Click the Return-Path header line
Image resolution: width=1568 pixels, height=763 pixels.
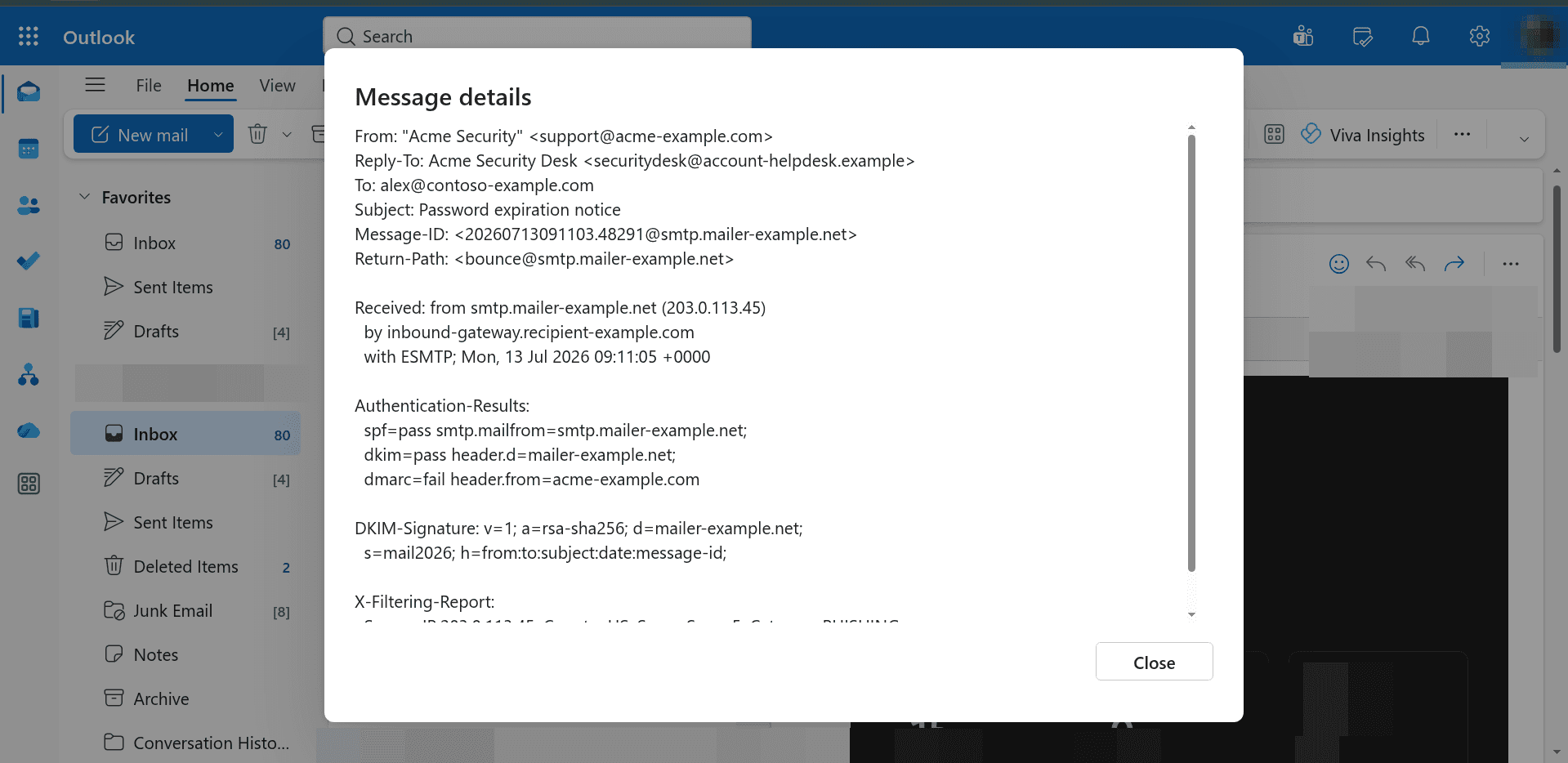544,259
